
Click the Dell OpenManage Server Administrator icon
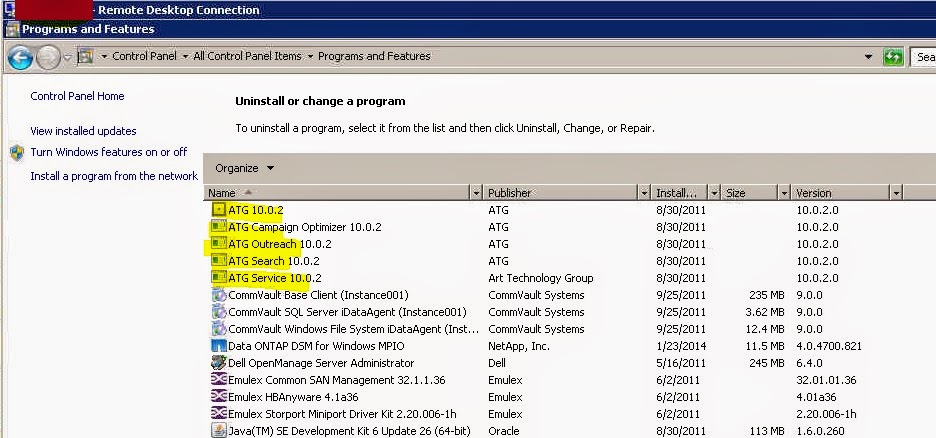pyautogui.click(x=219, y=363)
